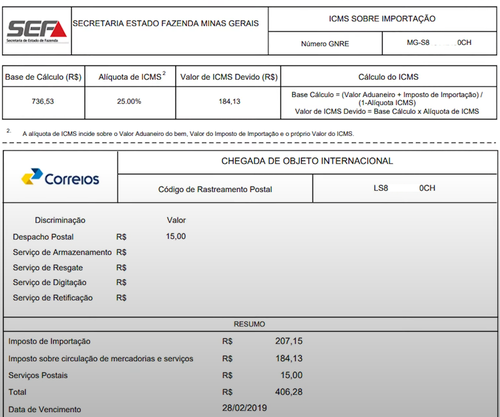
Task: Click the RESUMO section header
Action: pos(249,324)
